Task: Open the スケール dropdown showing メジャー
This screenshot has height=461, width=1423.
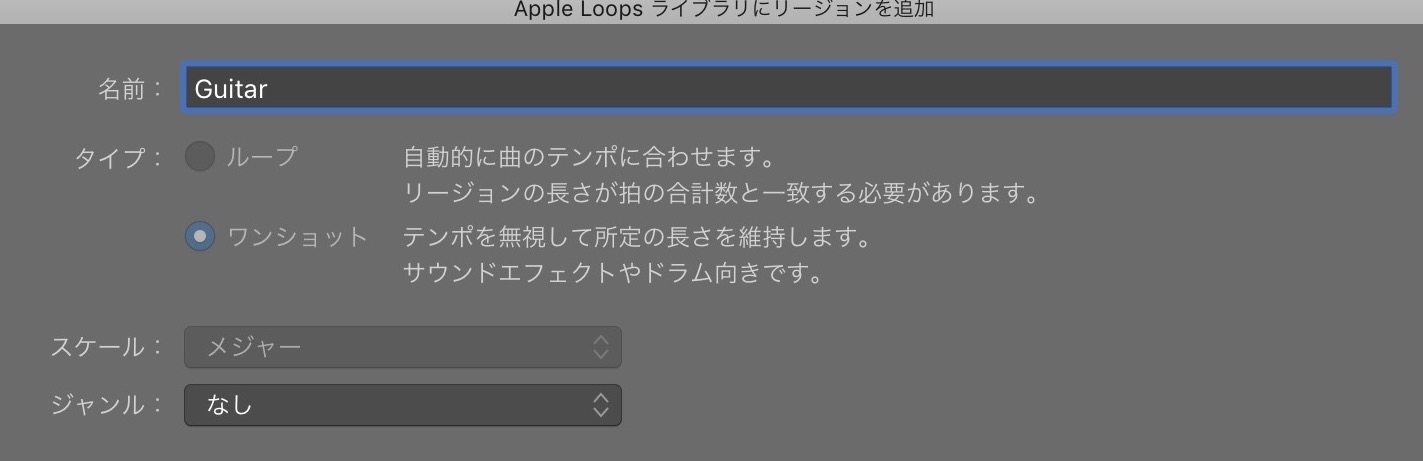Action: (x=403, y=347)
